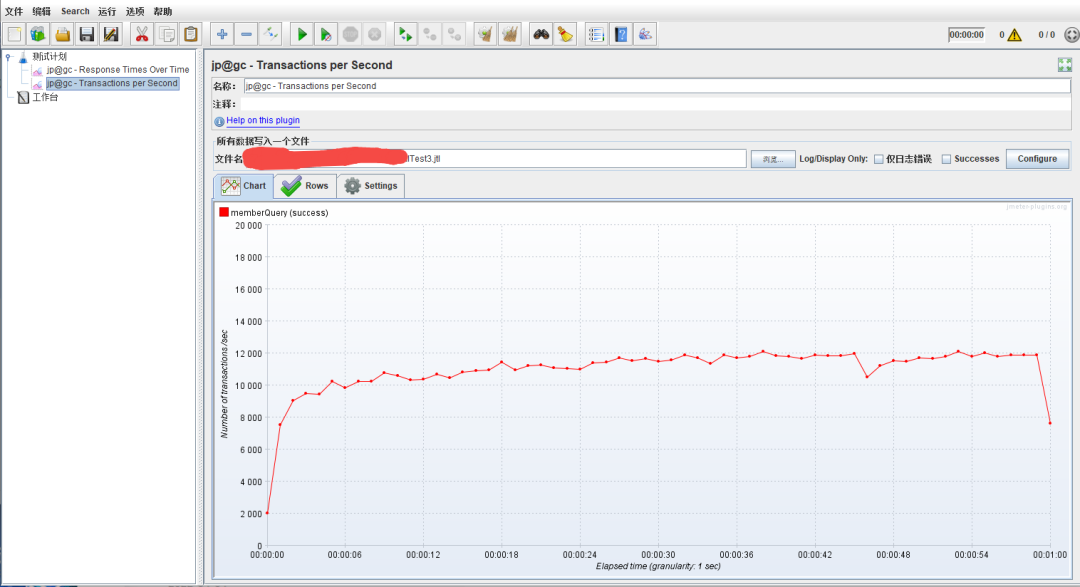The width and height of the screenshot is (1080, 587).
Task: Select jp@gc - Transactions per Second tree node
Action: (x=112, y=83)
